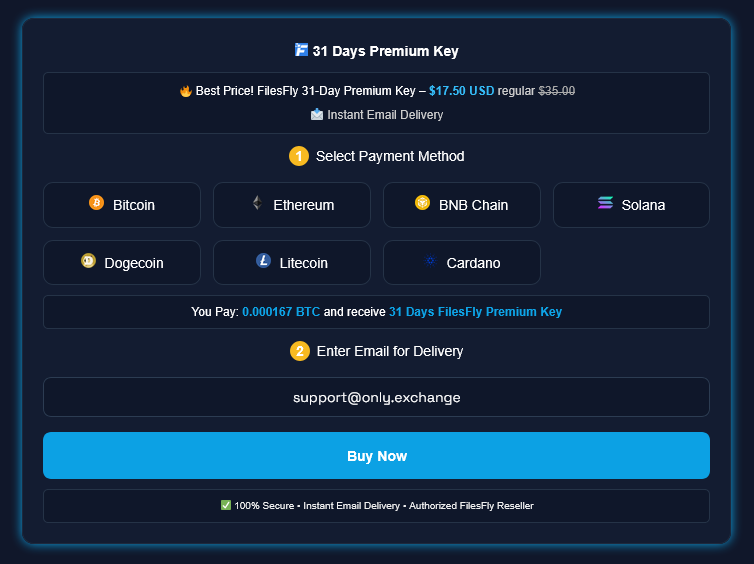Click the Dogecoin coin icon
Image resolution: width=754 pixels, height=564 pixels.
coord(88,261)
